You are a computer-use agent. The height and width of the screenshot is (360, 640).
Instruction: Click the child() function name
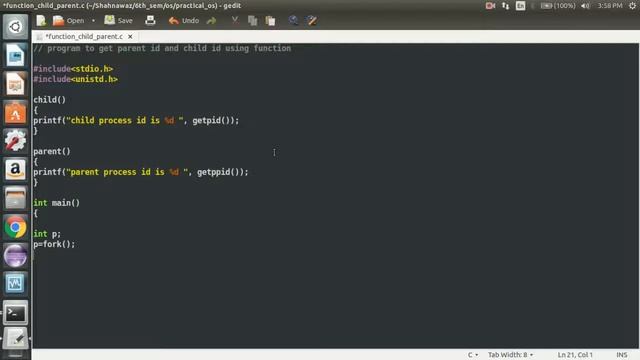pos(49,100)
